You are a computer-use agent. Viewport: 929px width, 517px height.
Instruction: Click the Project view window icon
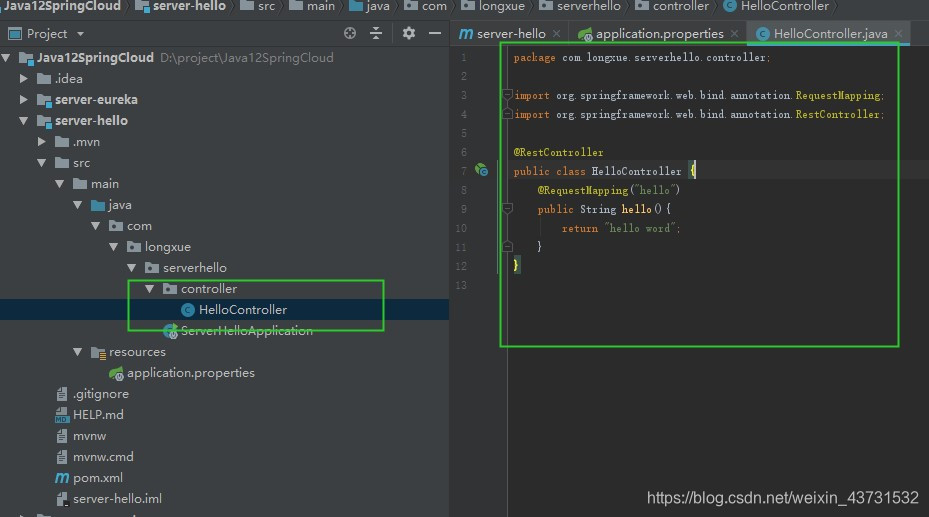(15, 34)
